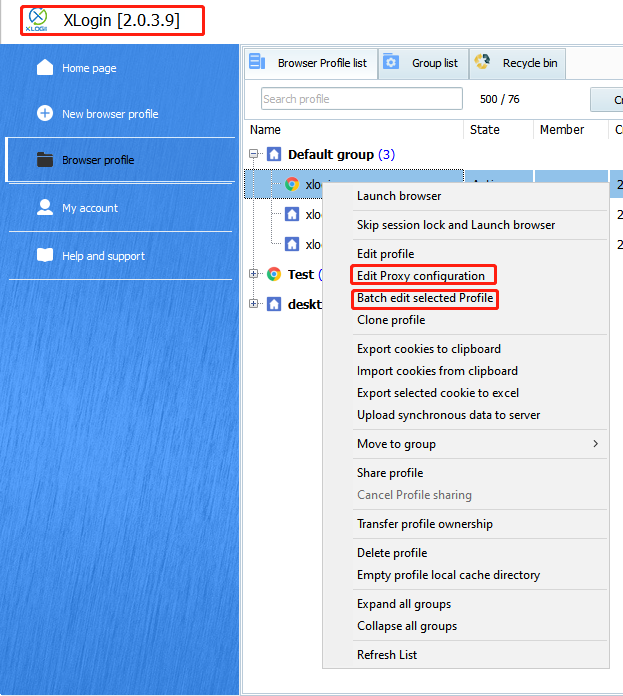Screen dimensions: 623x696
Task: Click the folder icon beside Browser profile
Action: point(45,159)
